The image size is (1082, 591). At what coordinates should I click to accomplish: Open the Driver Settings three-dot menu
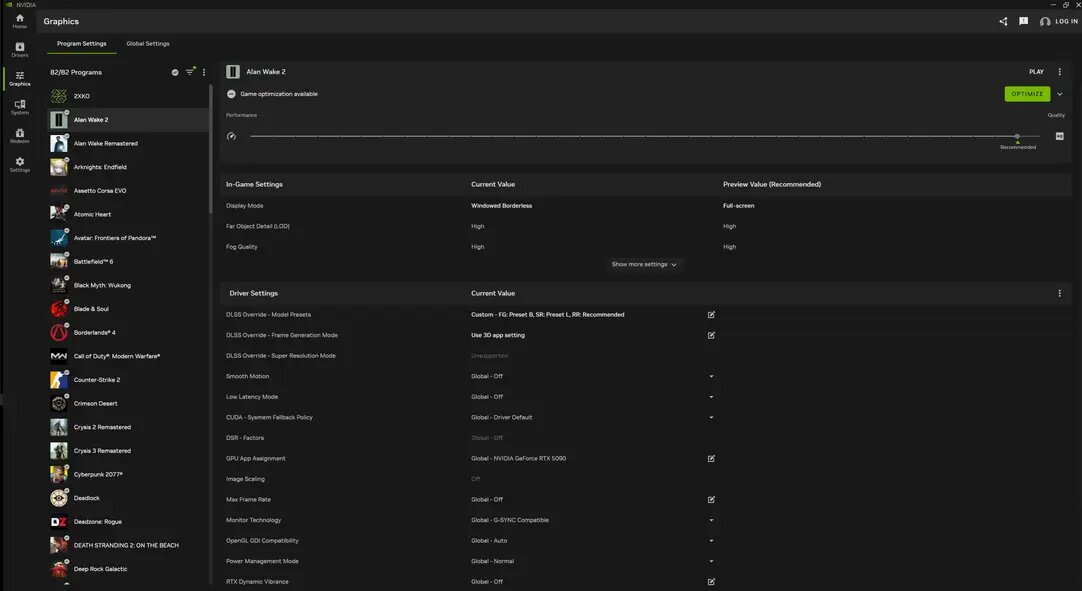1060,293
